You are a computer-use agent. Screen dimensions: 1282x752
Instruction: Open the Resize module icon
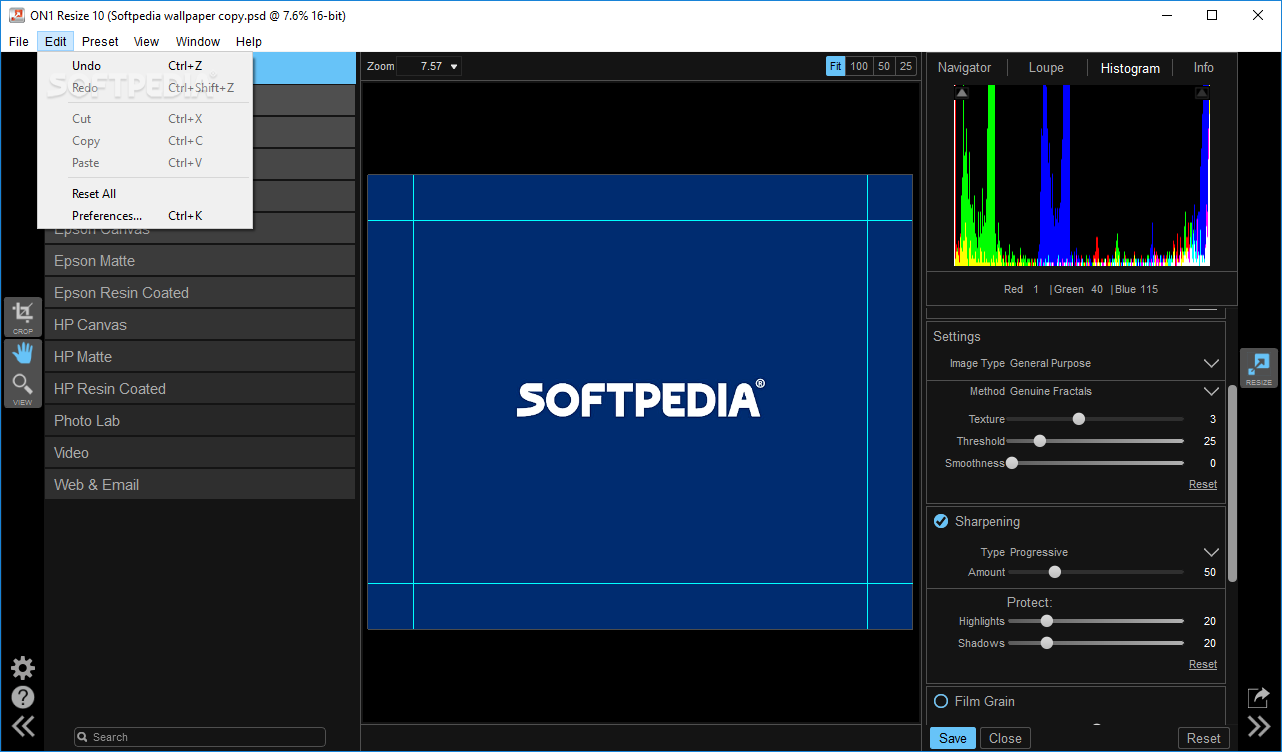(x=1259, y=369)
